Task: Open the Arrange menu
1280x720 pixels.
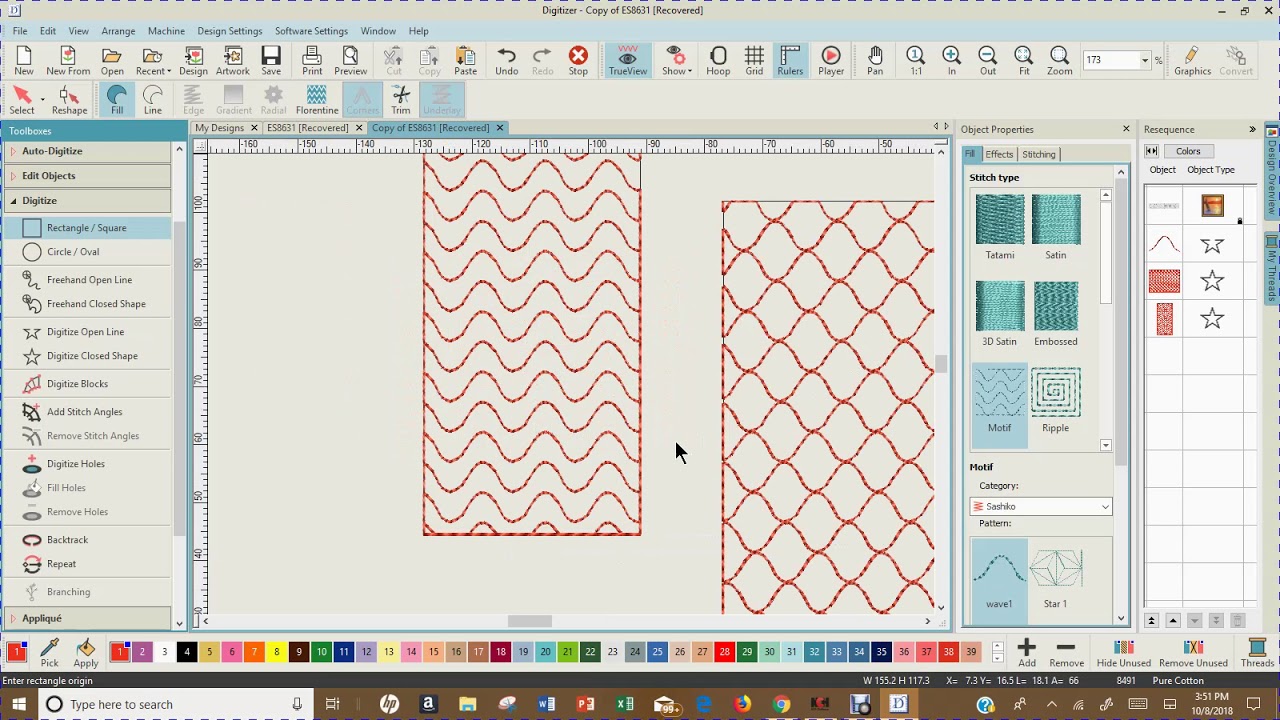Action: 118,31
